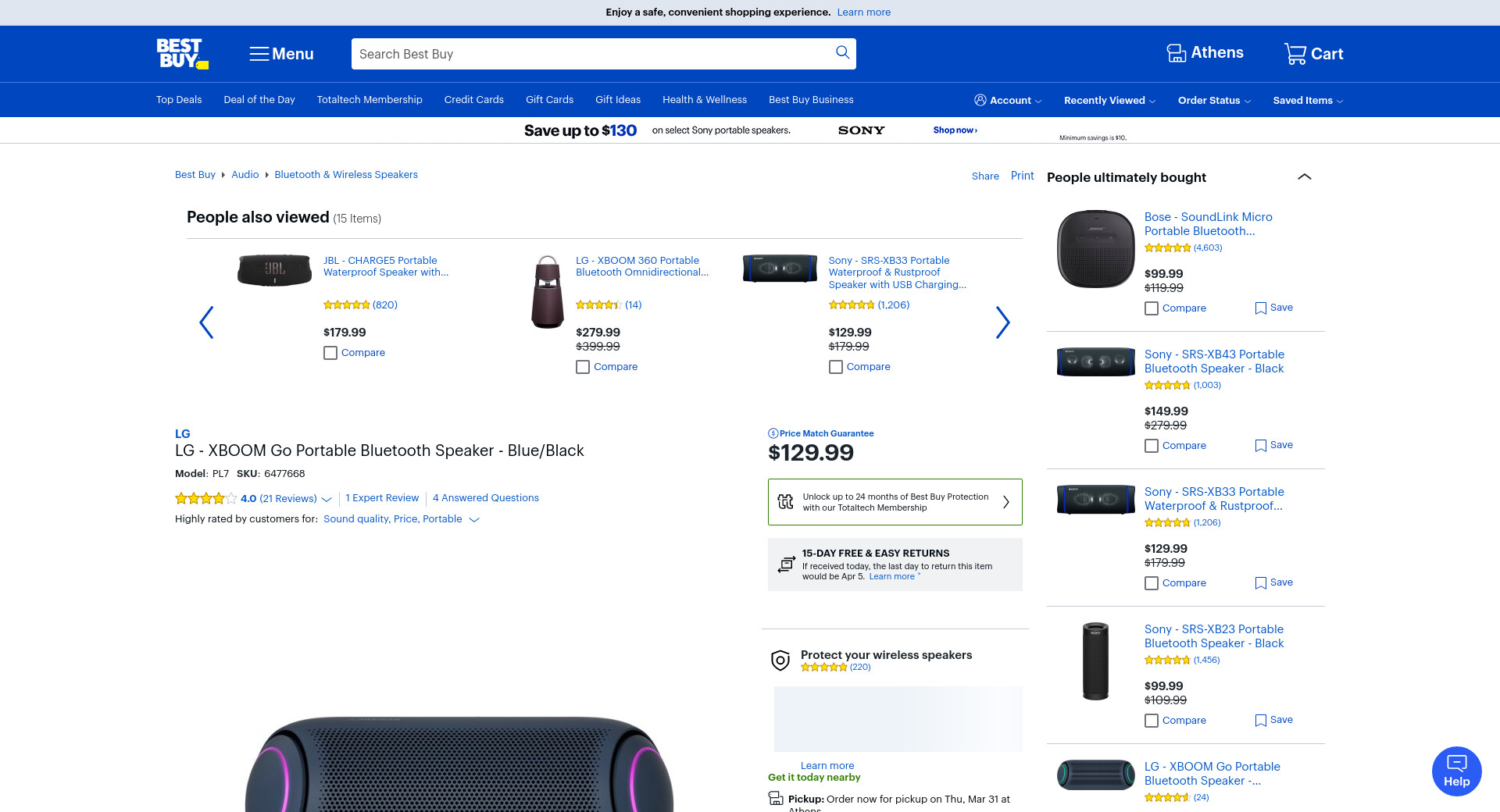Click the search magnifier icon

pos(842,52)
